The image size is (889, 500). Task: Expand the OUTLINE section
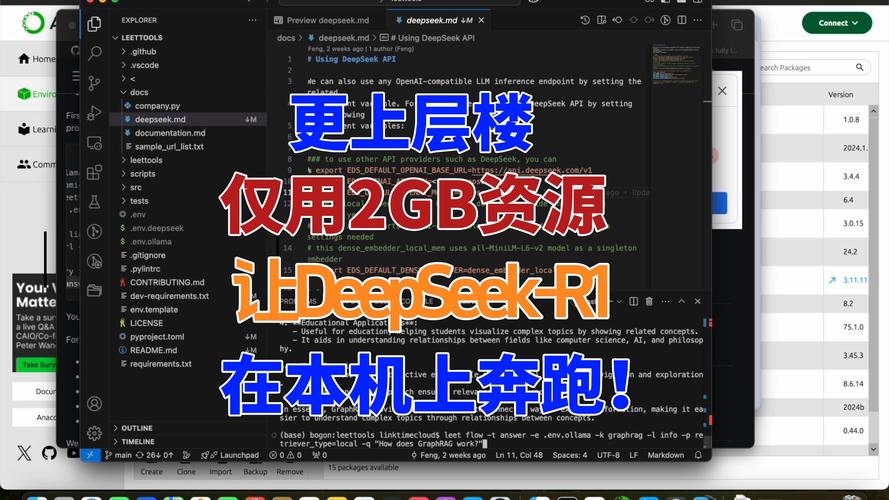(137, 428)
